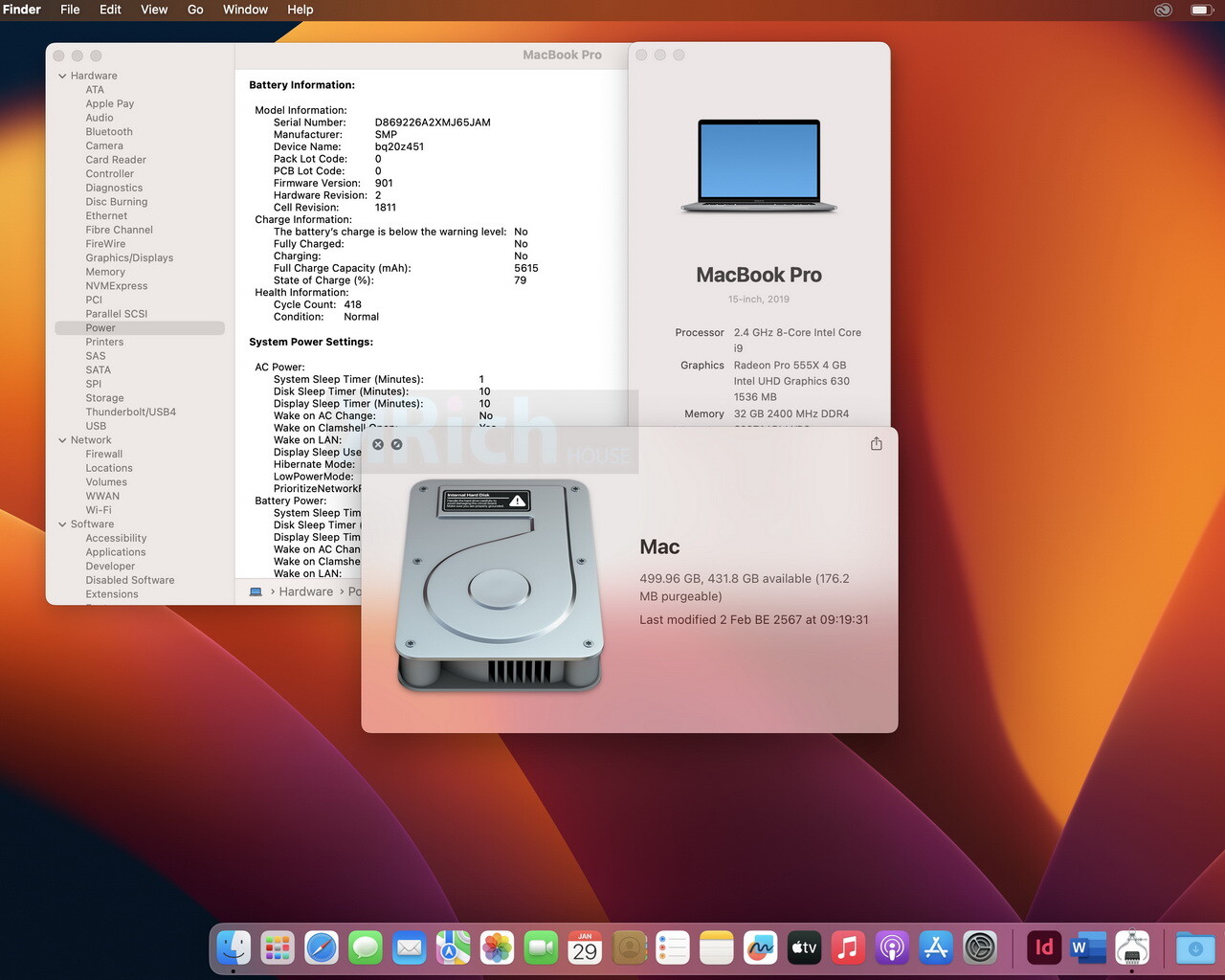Click the System Information icon in the Dock
The image size is (1225, 980).
(x=1132, y=947)
